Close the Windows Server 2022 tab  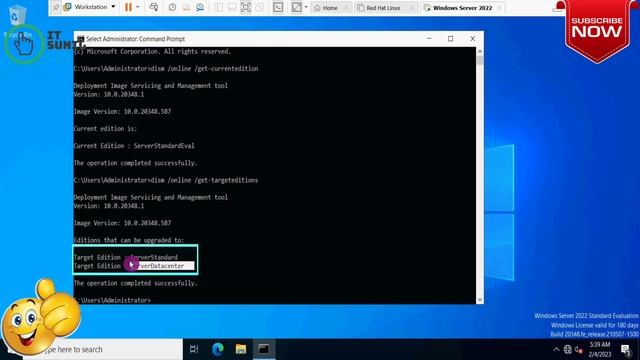[x=499, y=8]
